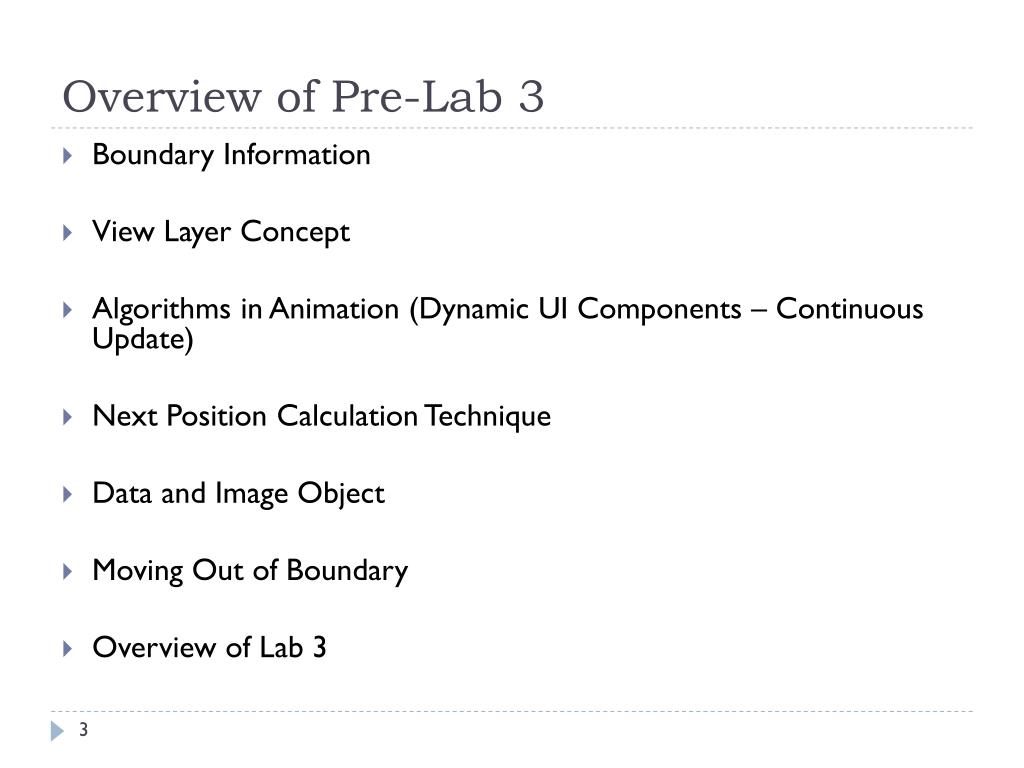Click the dashed divider under the title
Viewport: 1024px width, 768px height.
[512, 128]
